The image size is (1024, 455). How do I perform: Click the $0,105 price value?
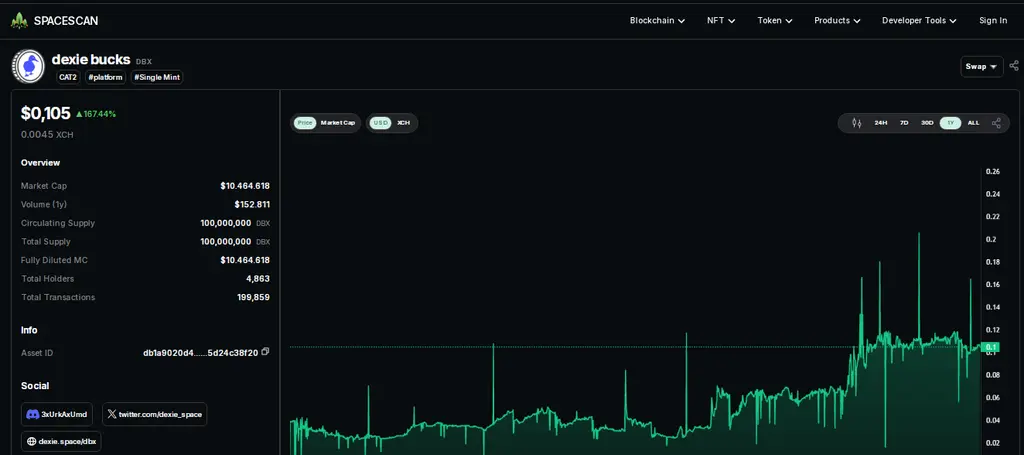(x=45, y=114)
